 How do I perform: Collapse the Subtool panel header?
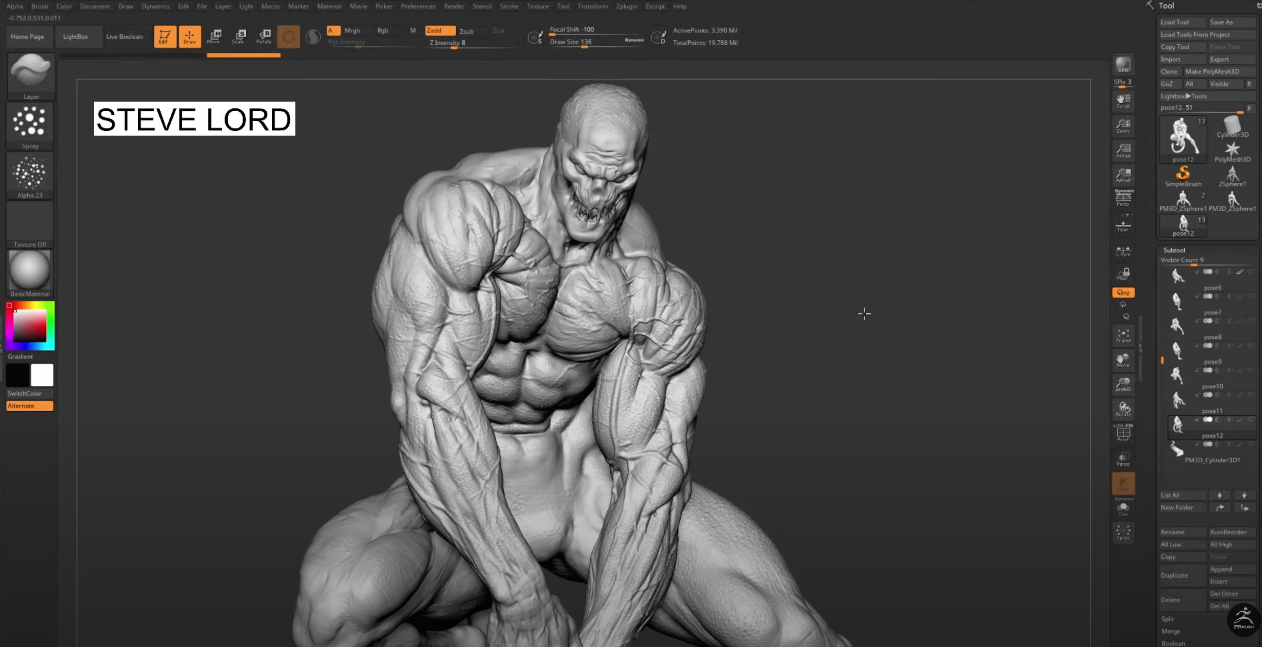click(1175, 250)
